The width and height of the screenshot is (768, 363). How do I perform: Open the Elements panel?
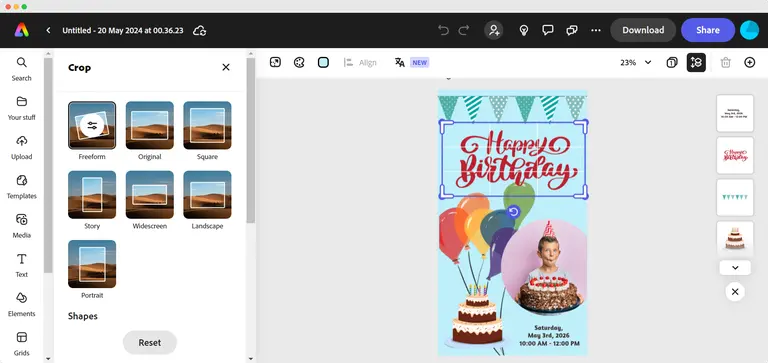click(x=22, y=304)
